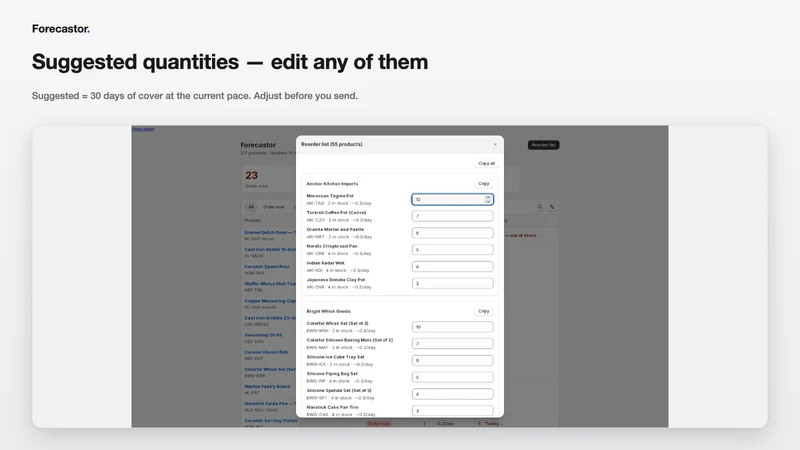800x450 pixels.
Task: Copy the Bright Whisk Goods list
Action: [x=483, y=311]
